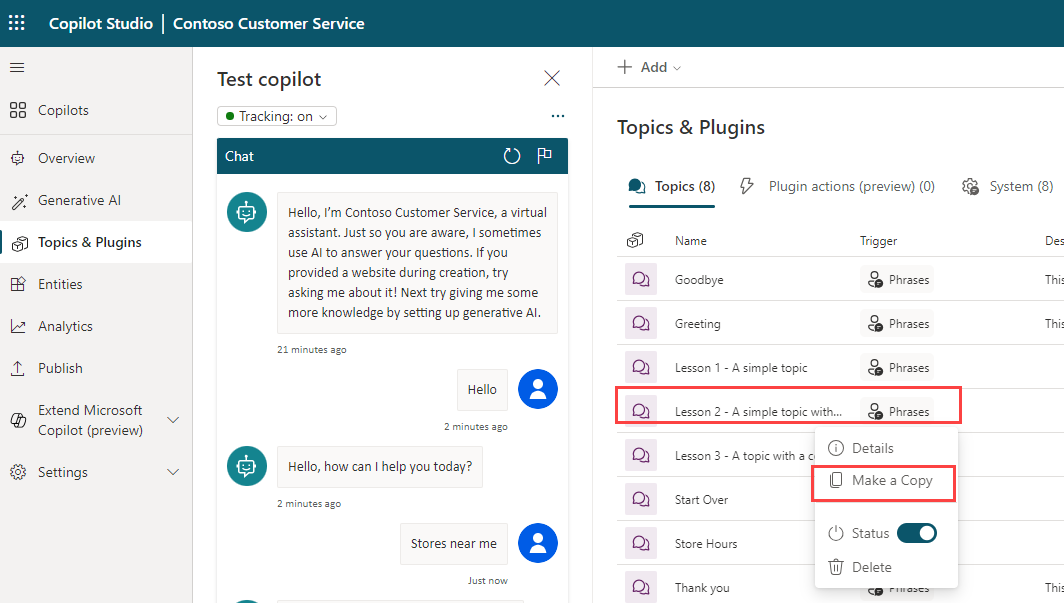Click the Copilot Studio title
The width and height of the screenshot is (1064, 603).
[101, 24]
